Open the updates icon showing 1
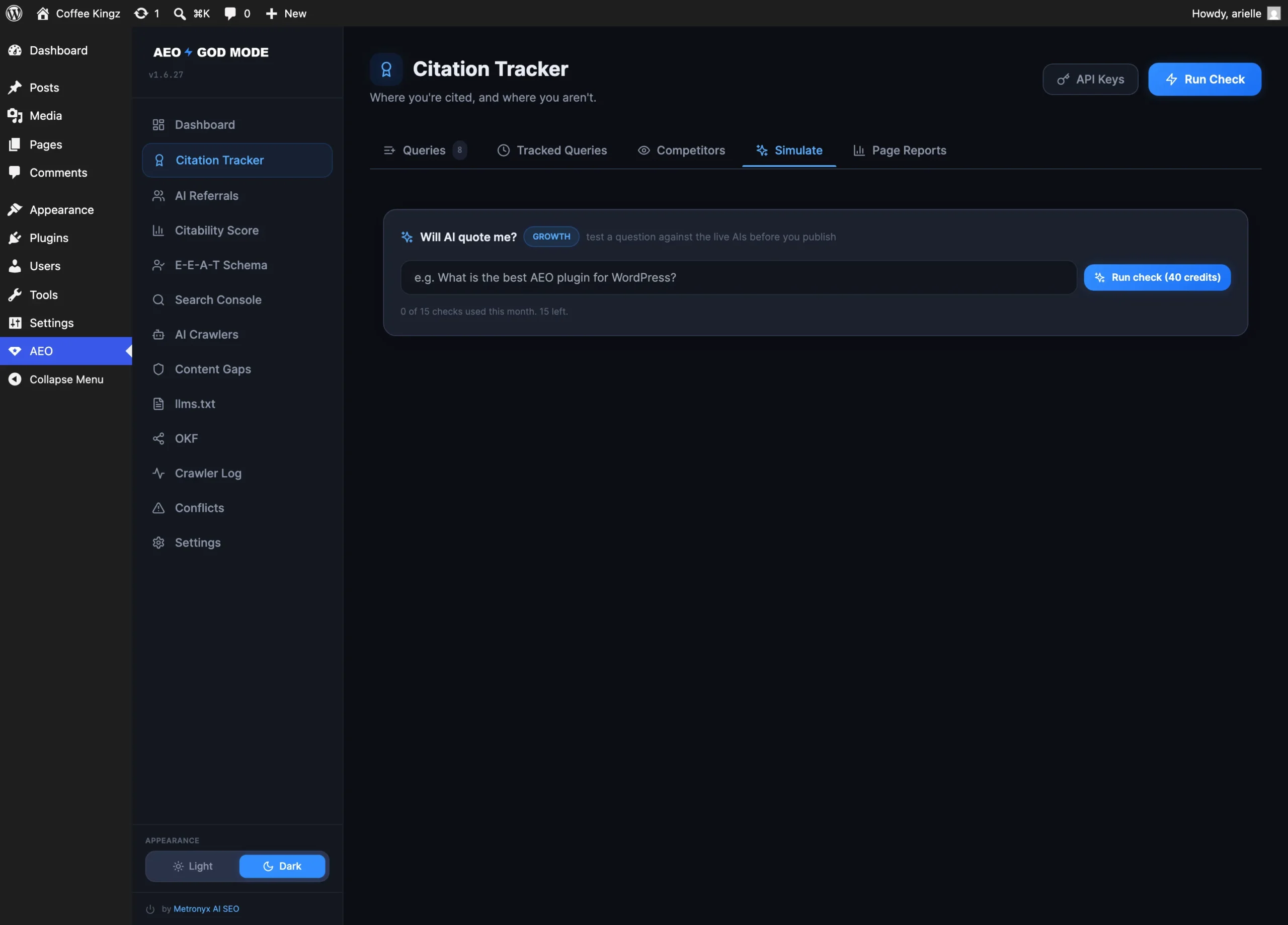This screenshot has width=1288, height=925. (x=146, y=13)
